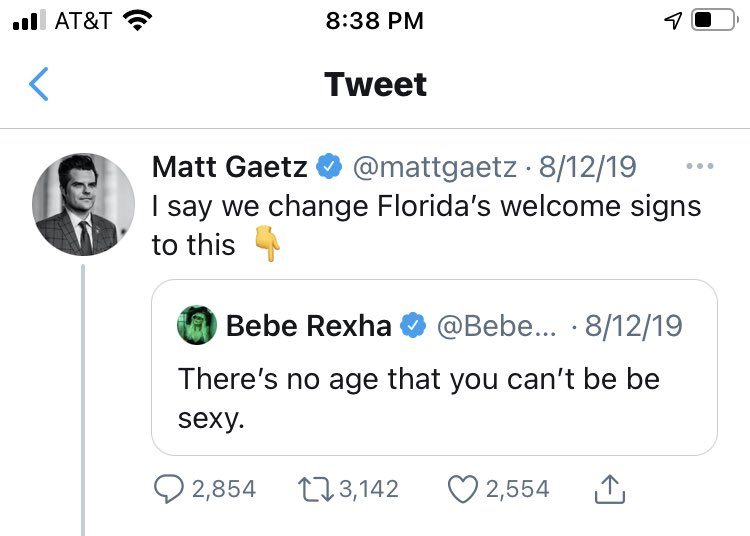The height and width of the screenshot is (536, 750).
Task: Tap the heart like icon
Action: pyautogui.click(x=461, y=489)
